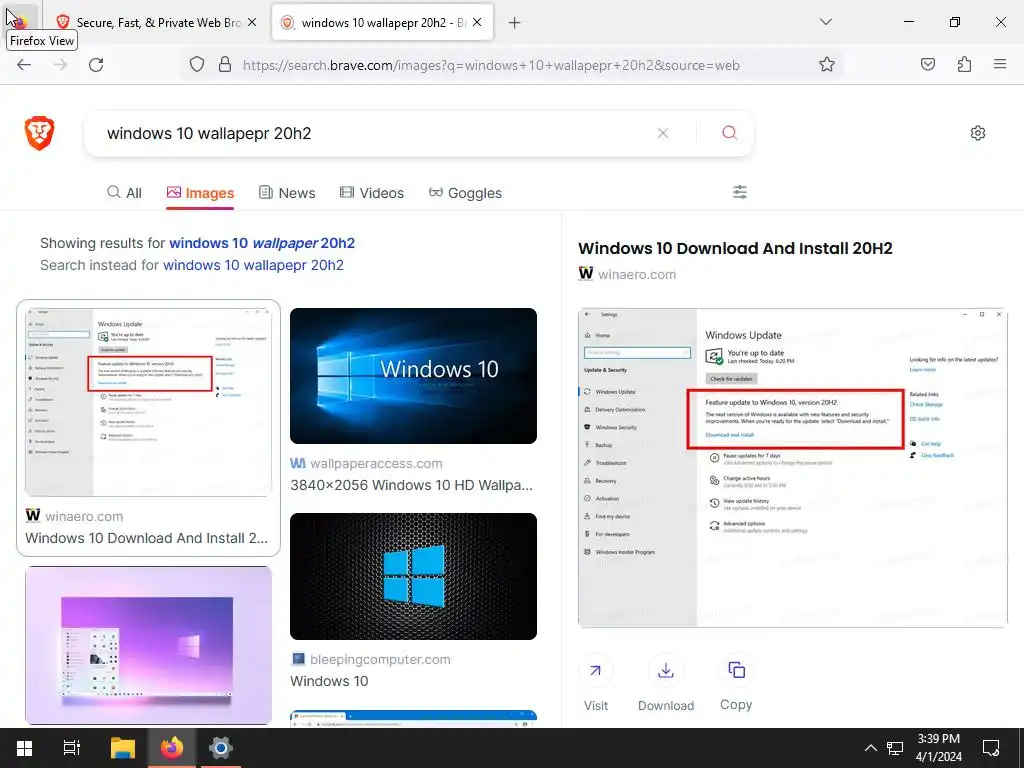
Task: Open File Explorer from taskbar
Action: point(122,748)
